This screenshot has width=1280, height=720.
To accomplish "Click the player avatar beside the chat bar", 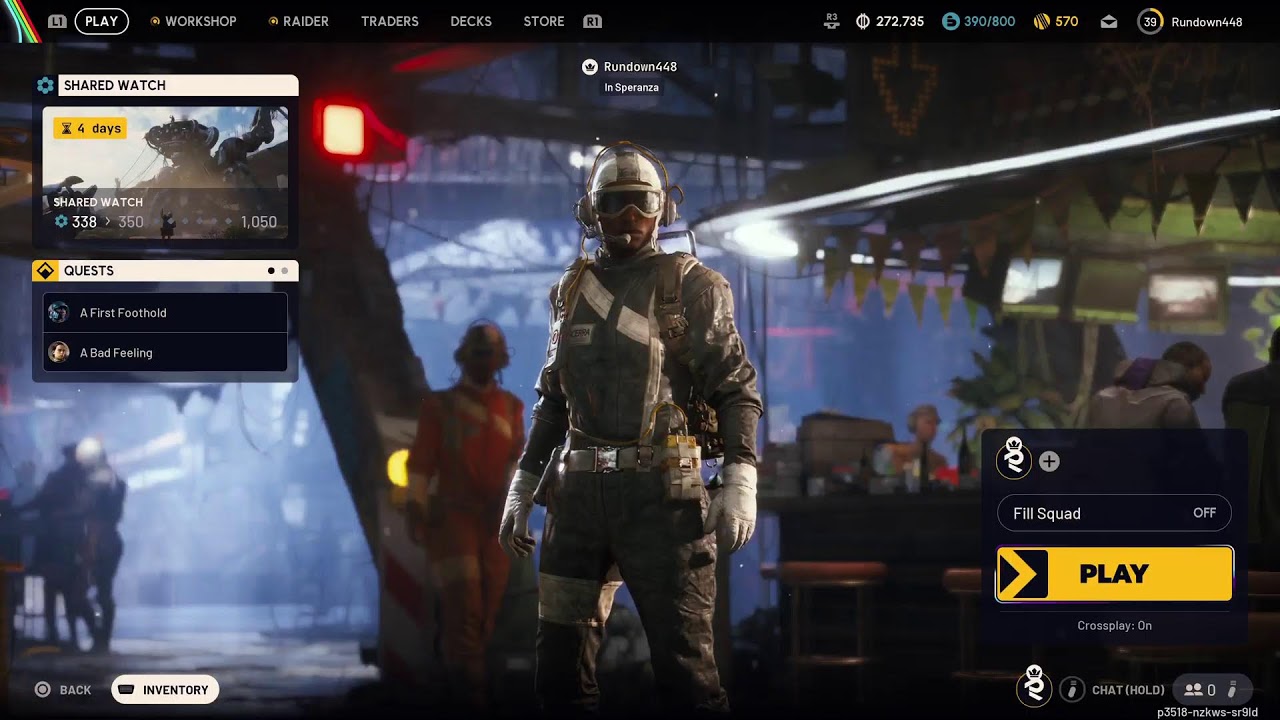I will click(x=1035, y=686).
